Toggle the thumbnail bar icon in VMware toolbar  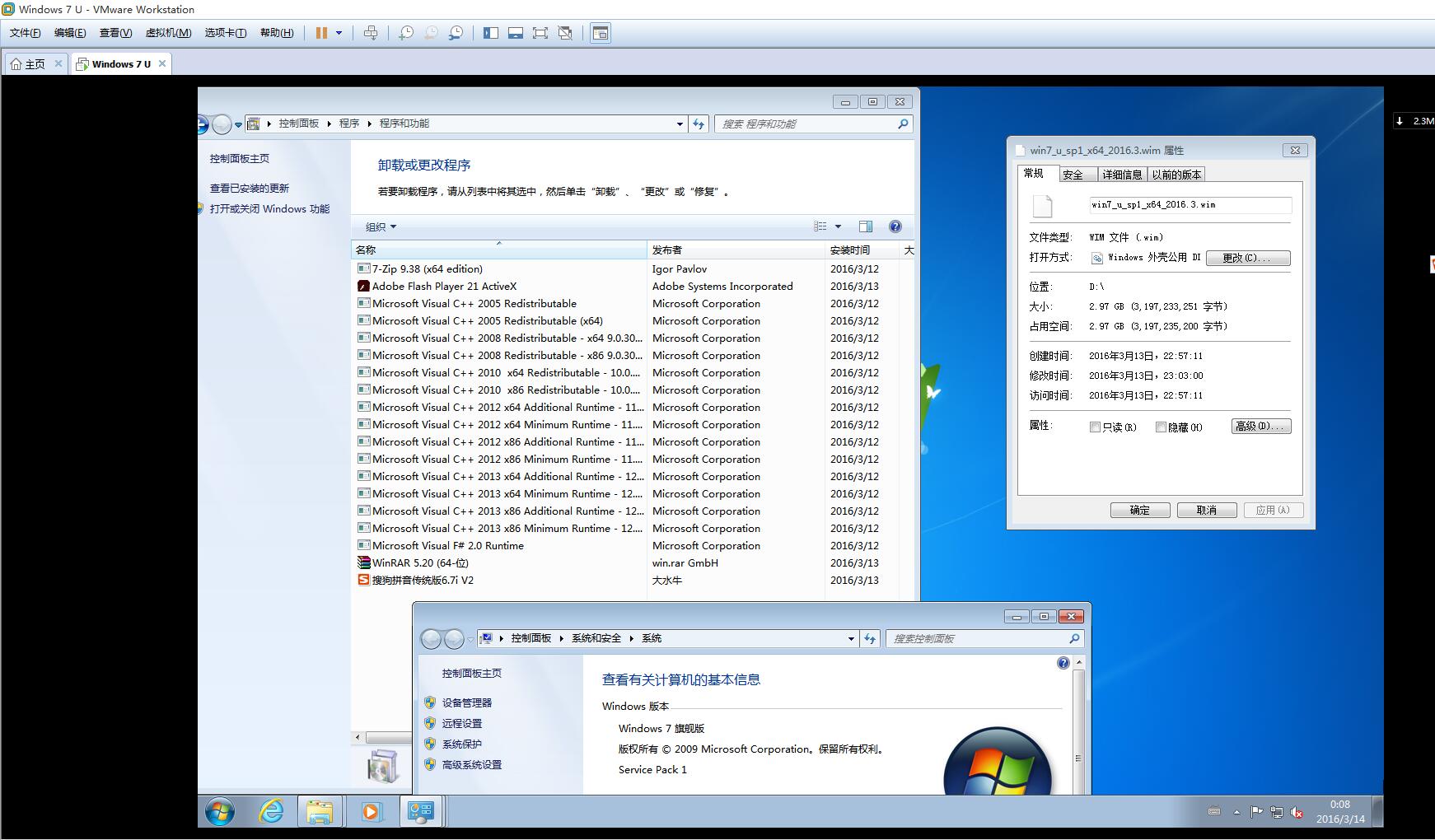point(516,33)
